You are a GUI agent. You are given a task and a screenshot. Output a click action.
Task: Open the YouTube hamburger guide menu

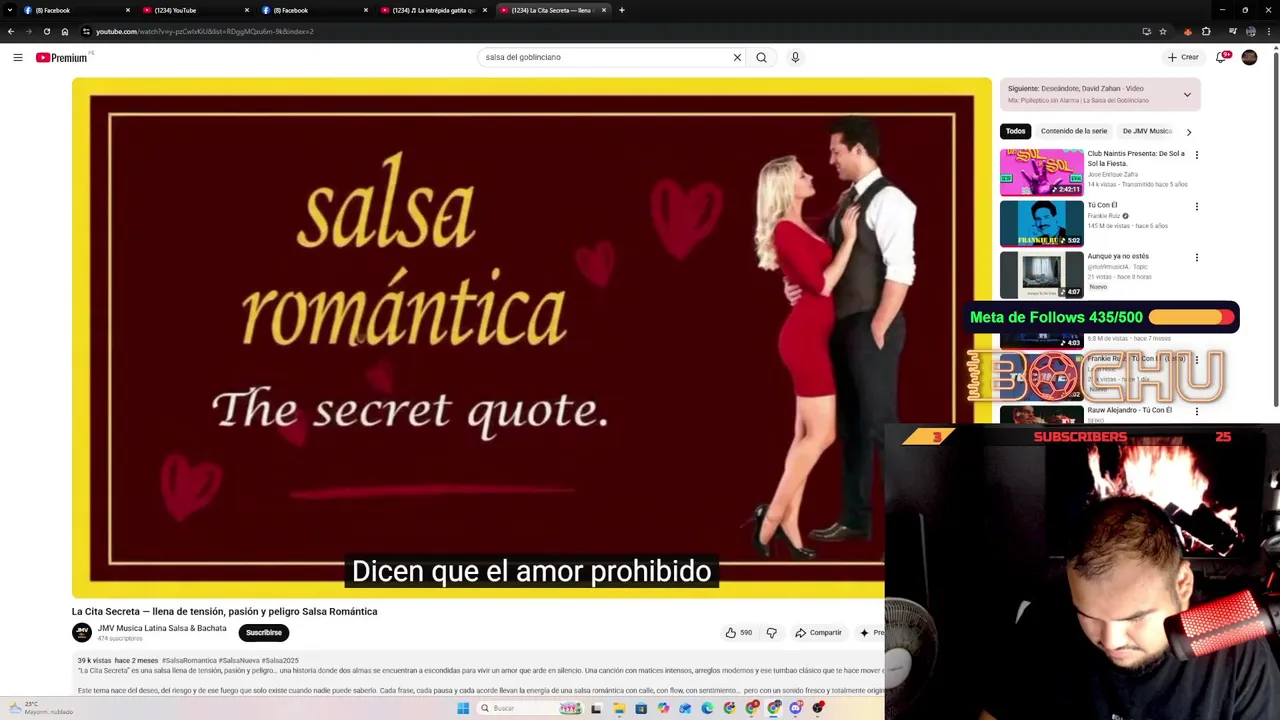coord(18,57)
